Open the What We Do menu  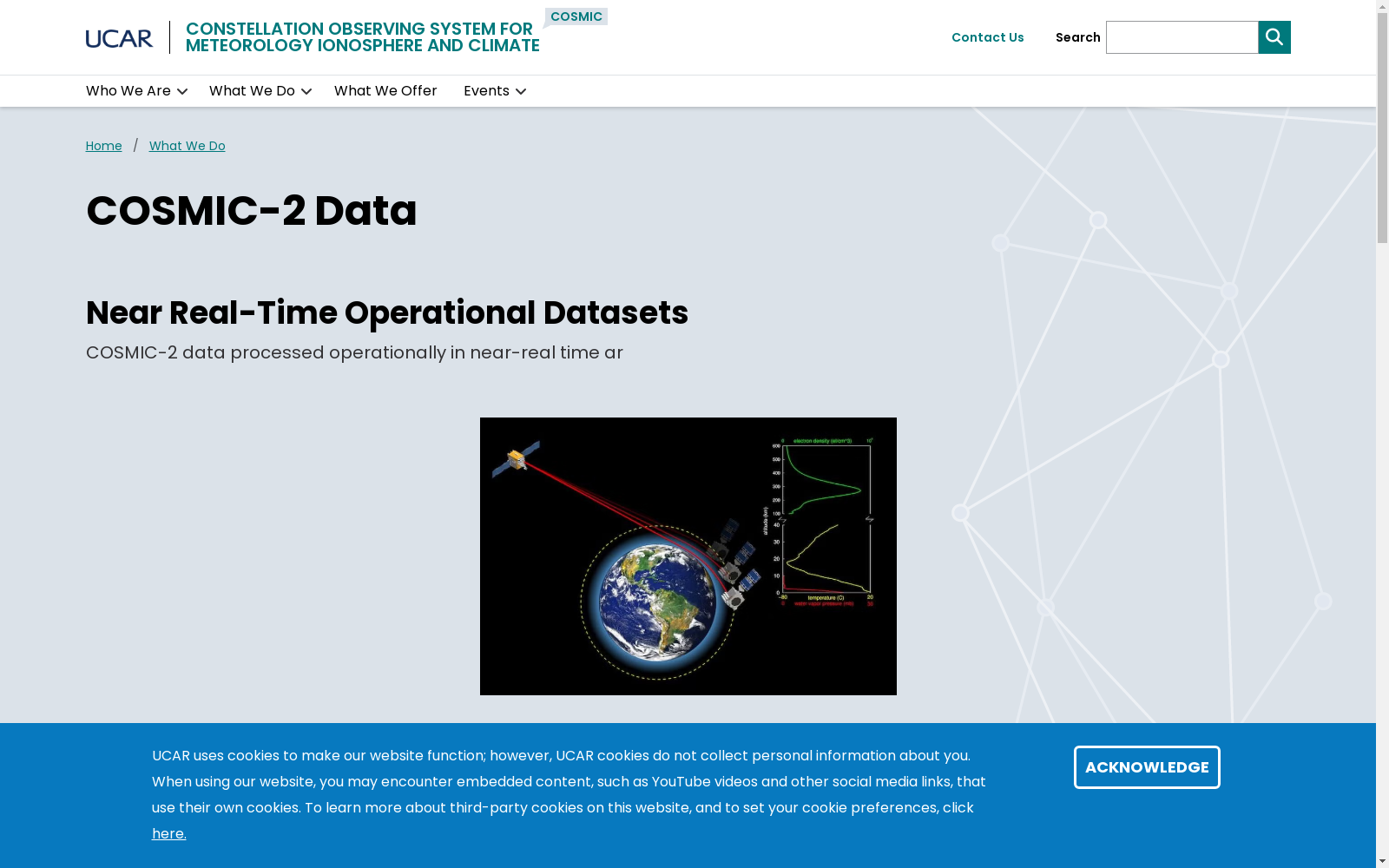pos(252,91)
